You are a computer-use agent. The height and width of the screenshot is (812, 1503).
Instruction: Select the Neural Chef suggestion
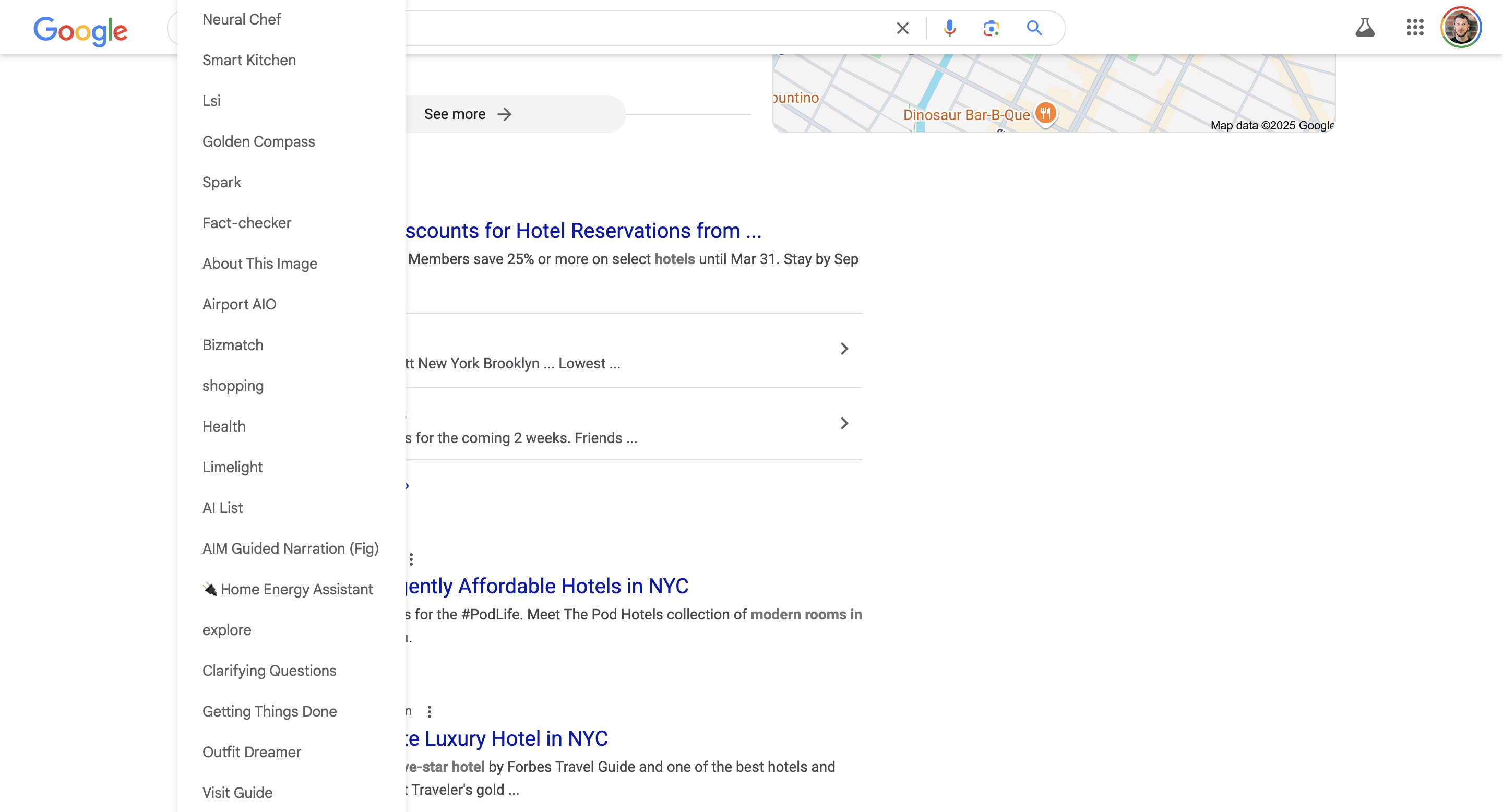pos(242,19)
